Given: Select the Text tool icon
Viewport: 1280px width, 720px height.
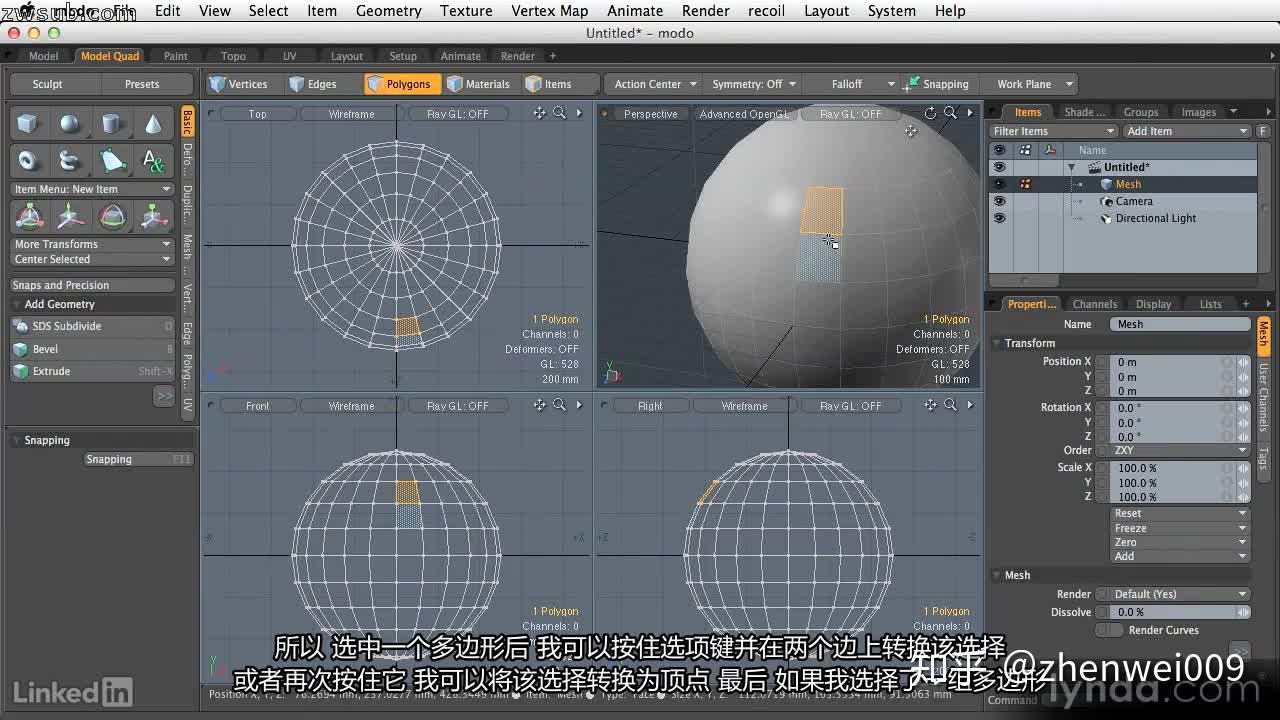Looking at the screenshot, I should [153, 160].
